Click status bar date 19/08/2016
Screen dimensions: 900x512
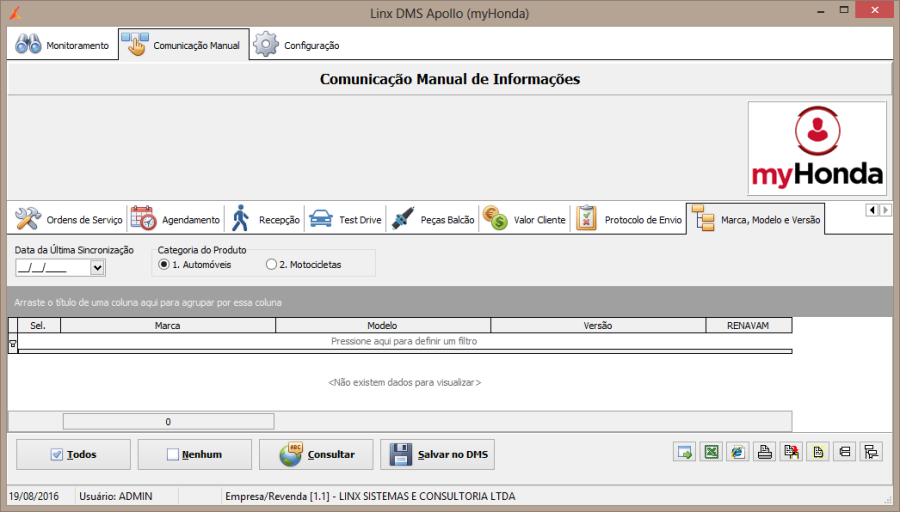click(34, 496)
